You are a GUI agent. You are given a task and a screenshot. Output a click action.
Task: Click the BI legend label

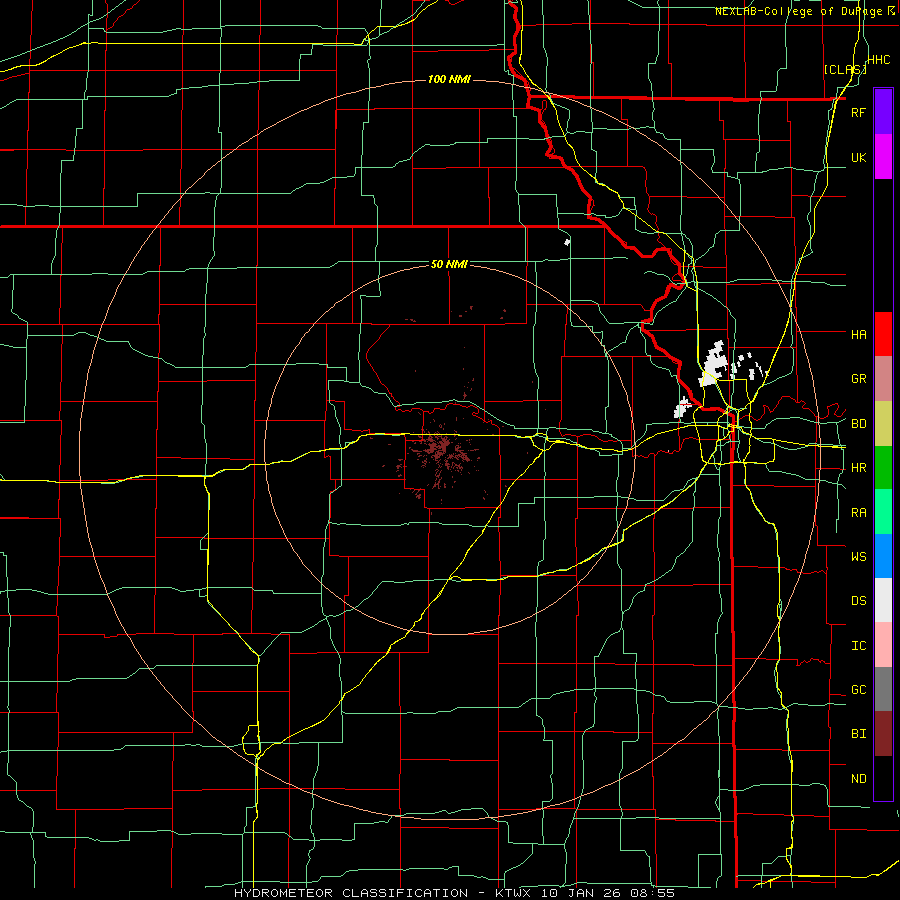pyautogui.click(x=858, y=734)
